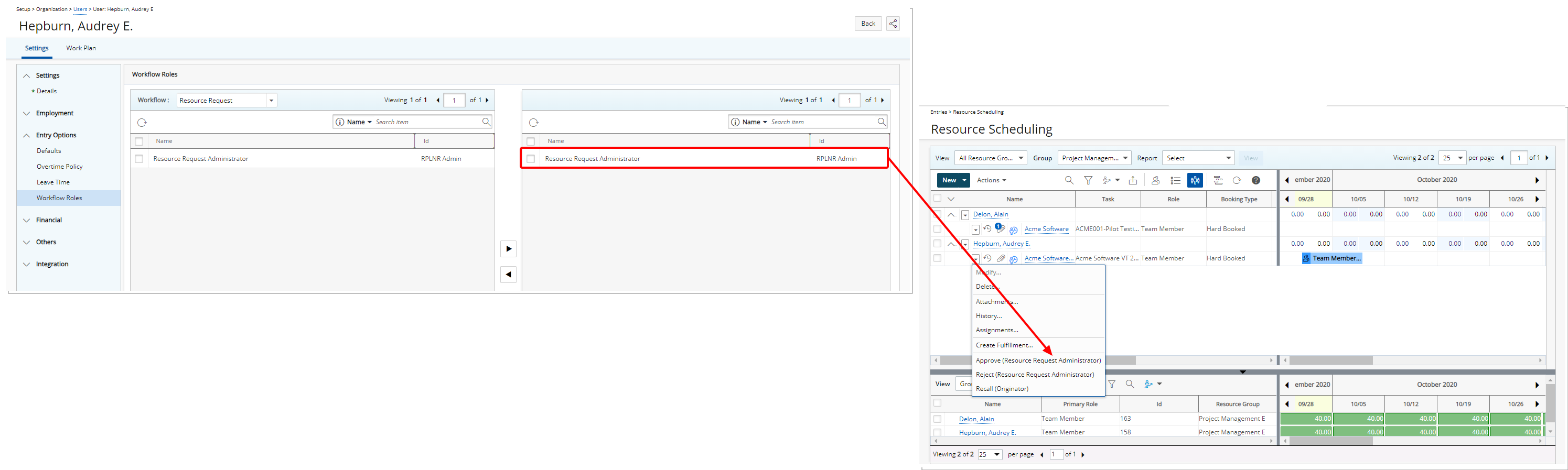Collapse the Delon, Alain row group
Screen dimensions: 1568x470
(x=951, y=215)
